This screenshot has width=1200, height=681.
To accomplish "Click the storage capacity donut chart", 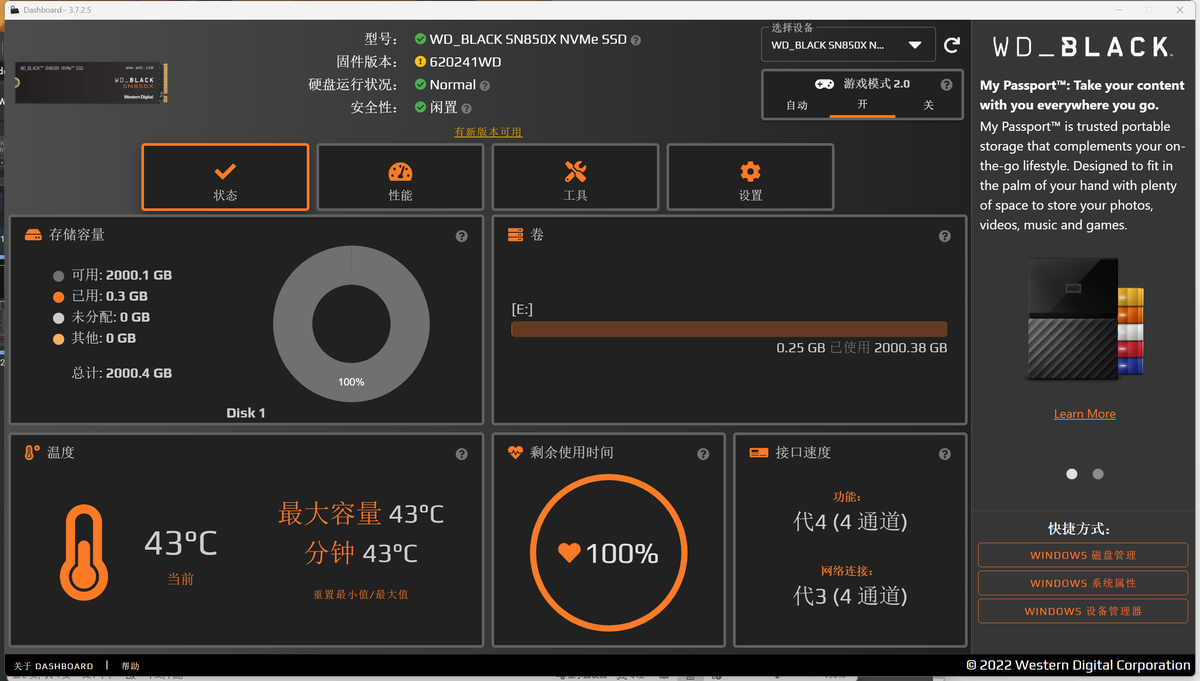I will [x=351, y=326].
